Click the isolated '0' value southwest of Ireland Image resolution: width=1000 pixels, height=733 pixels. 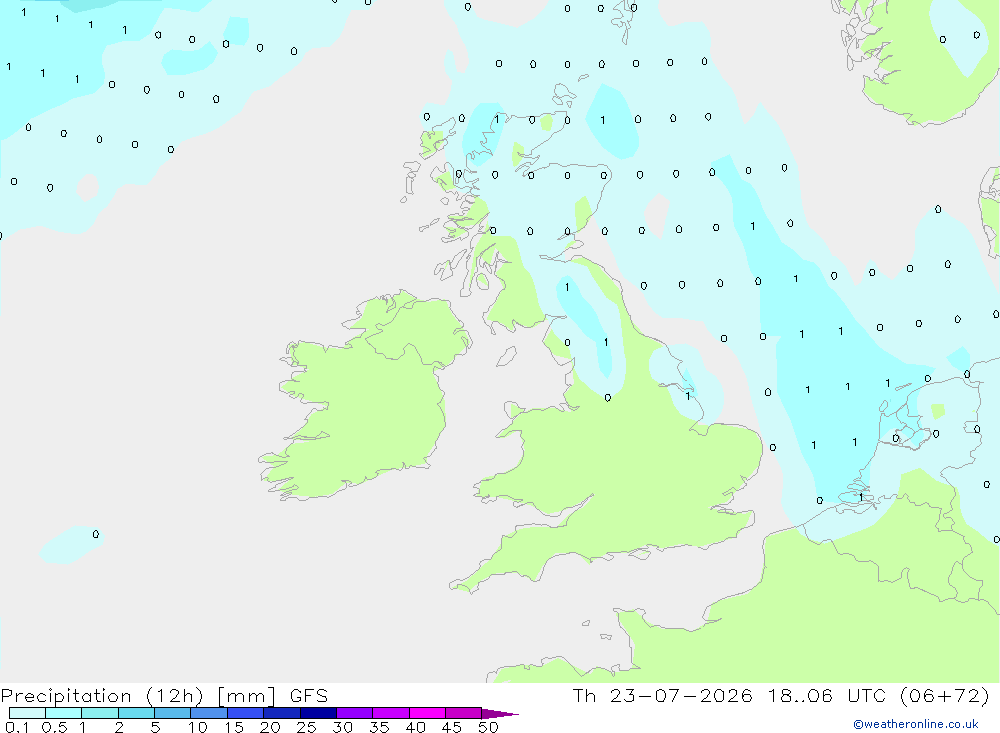coord(96,534)
